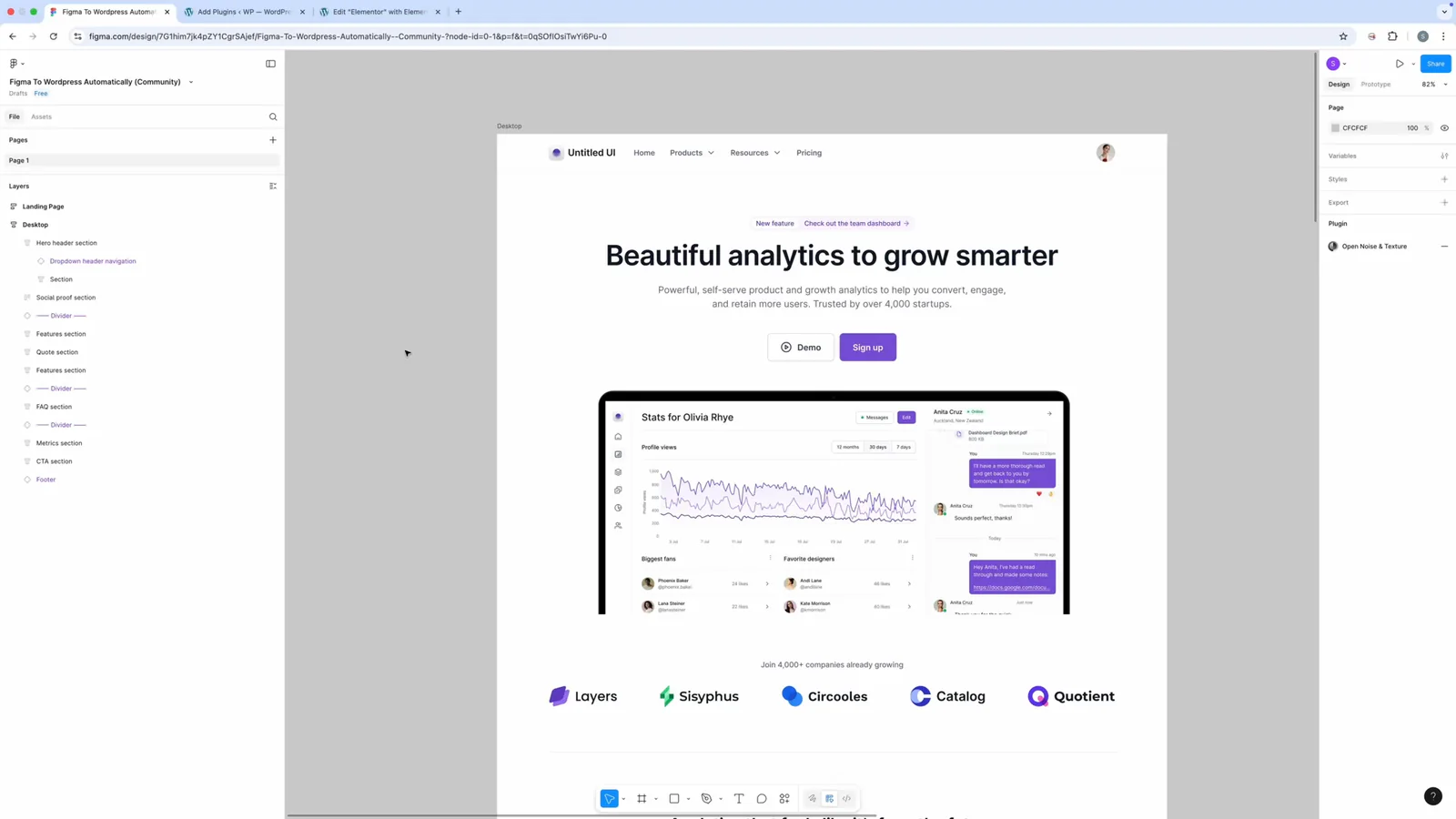The width and height of the screenshot is (1456, 819).
Task: Select the Text tool
Action: pos(739,799)
